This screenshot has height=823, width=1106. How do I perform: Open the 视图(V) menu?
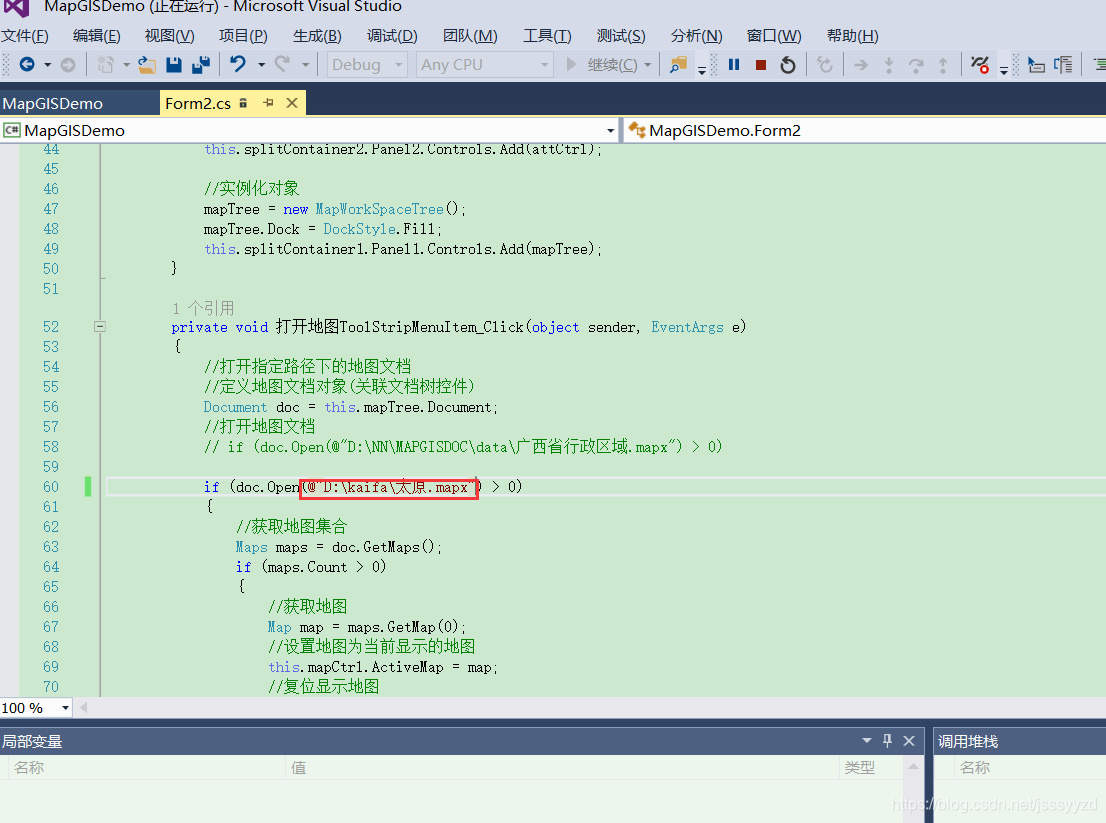(x=169, y=36)
